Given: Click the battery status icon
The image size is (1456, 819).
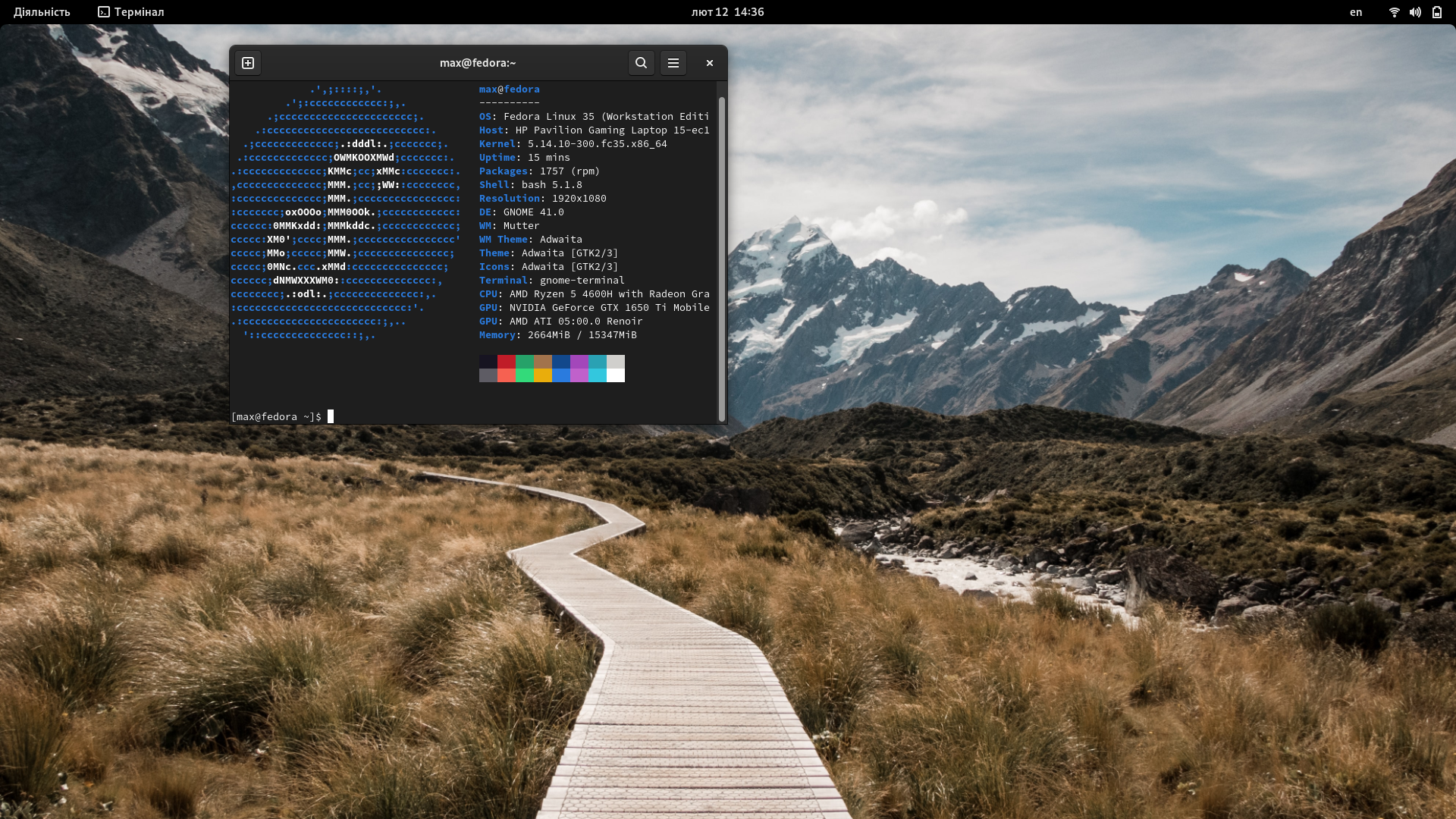Looking at the screenshot, I should (1437, 12).
